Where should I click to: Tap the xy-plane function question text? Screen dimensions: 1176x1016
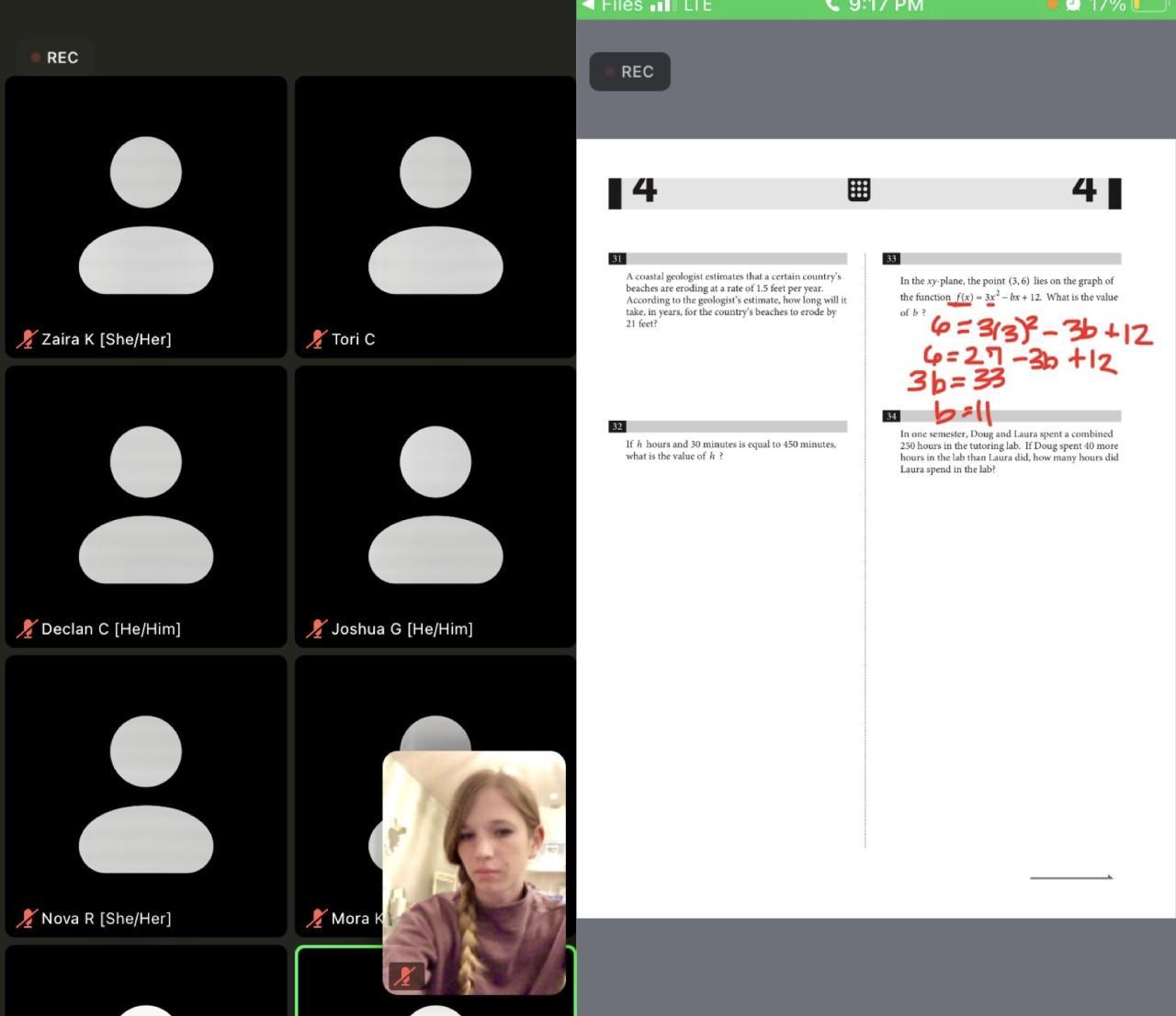[1009, 296]
